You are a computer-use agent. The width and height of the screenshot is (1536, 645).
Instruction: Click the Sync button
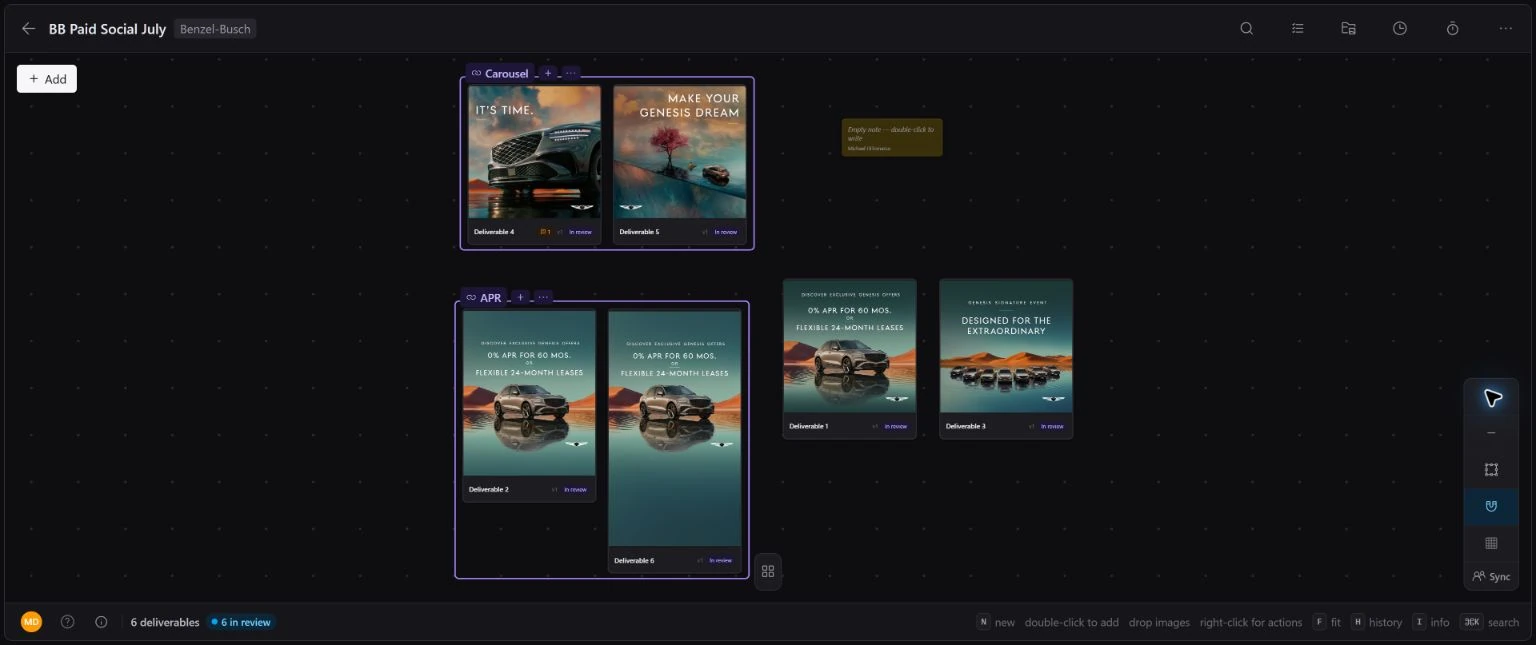tap(1492, 577)
